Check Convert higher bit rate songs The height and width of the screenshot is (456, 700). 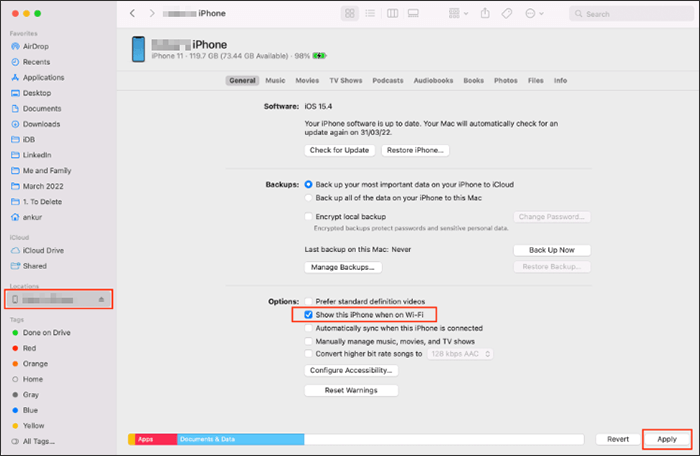[x=308, y=354]
